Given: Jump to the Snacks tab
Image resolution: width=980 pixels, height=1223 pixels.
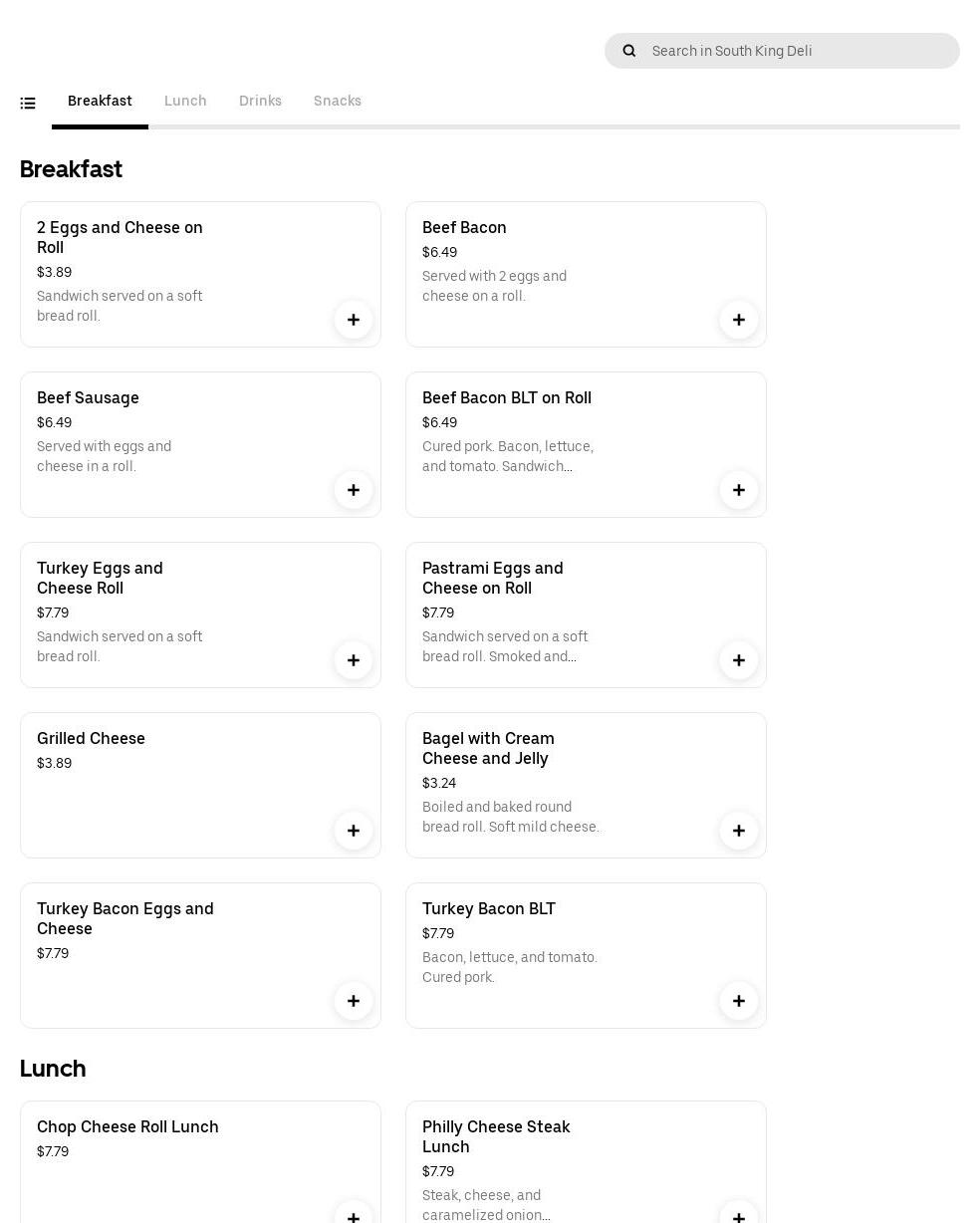Looking at the screenshot, I should (338, 101).
